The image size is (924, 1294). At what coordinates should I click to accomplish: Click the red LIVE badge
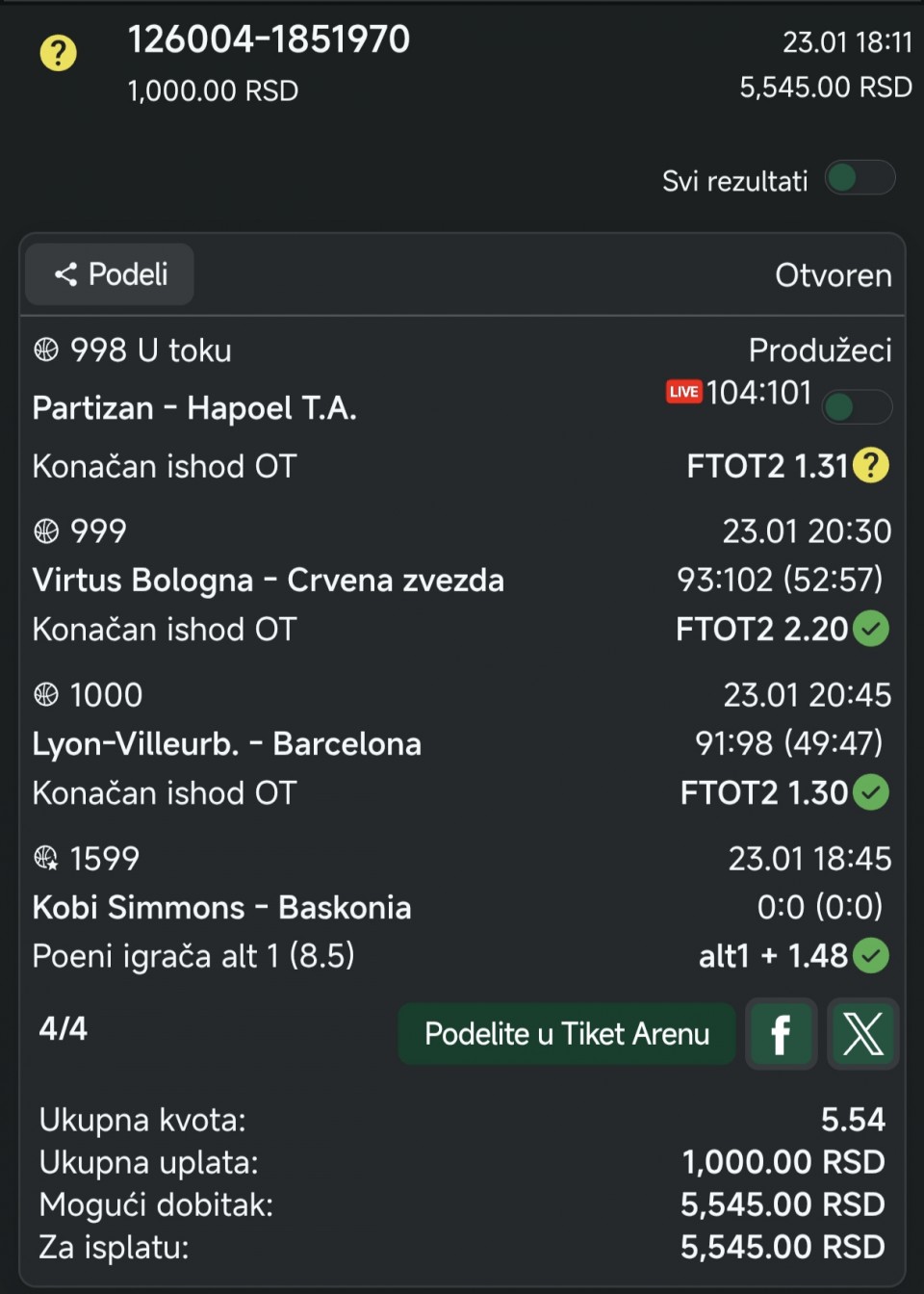(x=683, y=392)
